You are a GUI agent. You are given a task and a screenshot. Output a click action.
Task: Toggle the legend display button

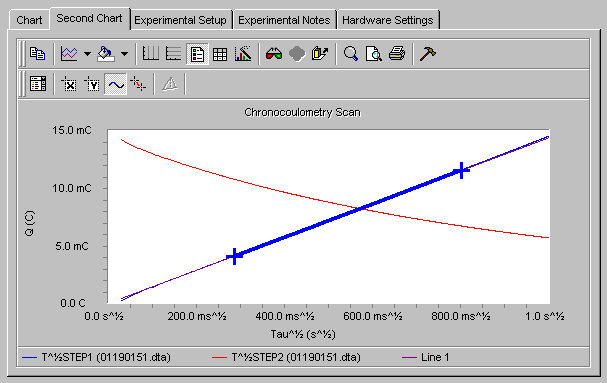click(197, 53)
